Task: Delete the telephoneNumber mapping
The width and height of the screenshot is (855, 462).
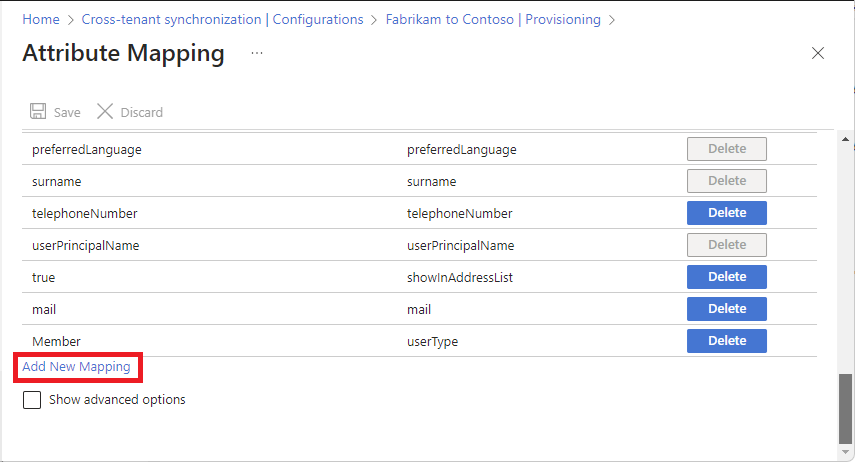Action: coord(726,213)
